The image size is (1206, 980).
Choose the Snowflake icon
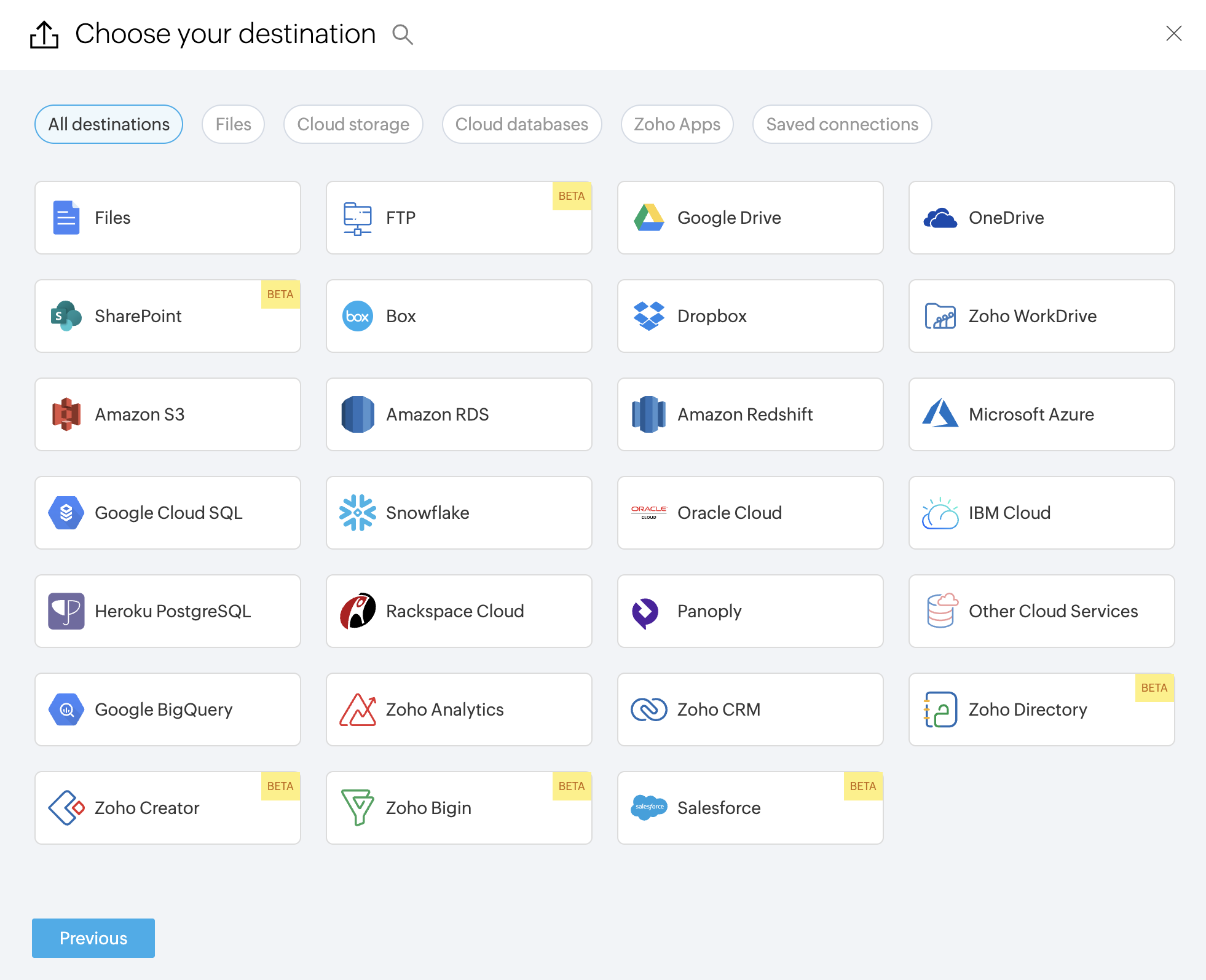[x=357, y=513]
